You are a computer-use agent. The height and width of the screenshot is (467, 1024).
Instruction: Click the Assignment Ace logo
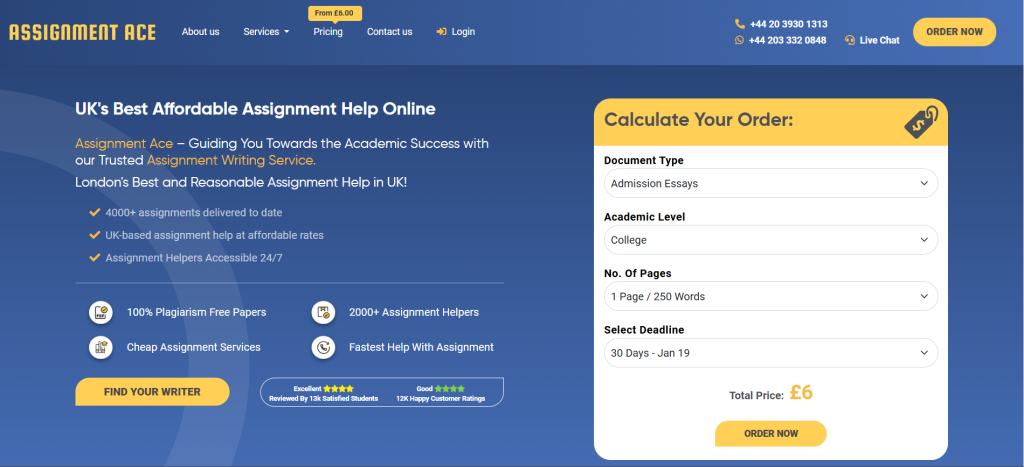pos(82,32)
